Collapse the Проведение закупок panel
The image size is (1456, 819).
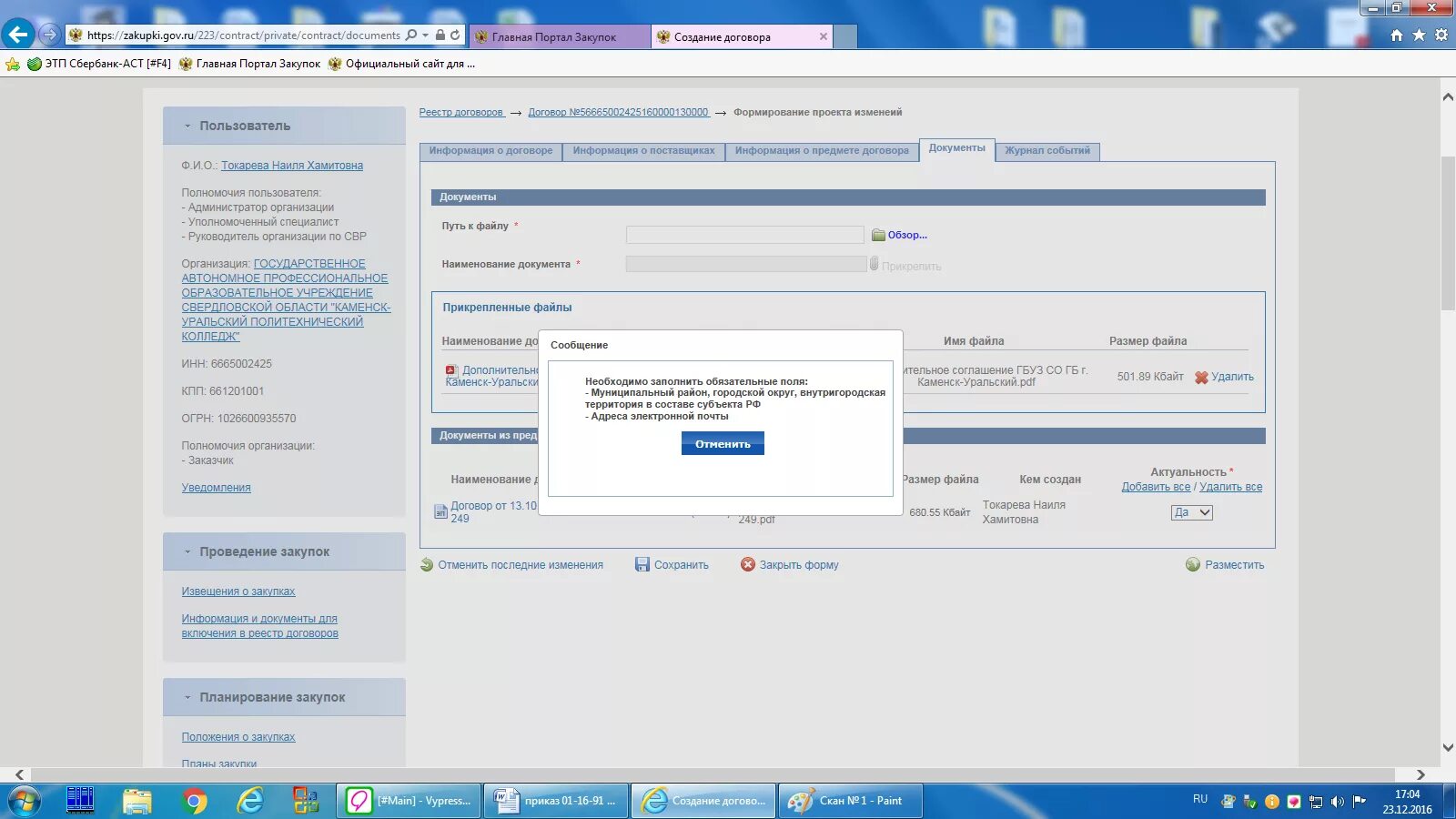click(x=187, y=551)
